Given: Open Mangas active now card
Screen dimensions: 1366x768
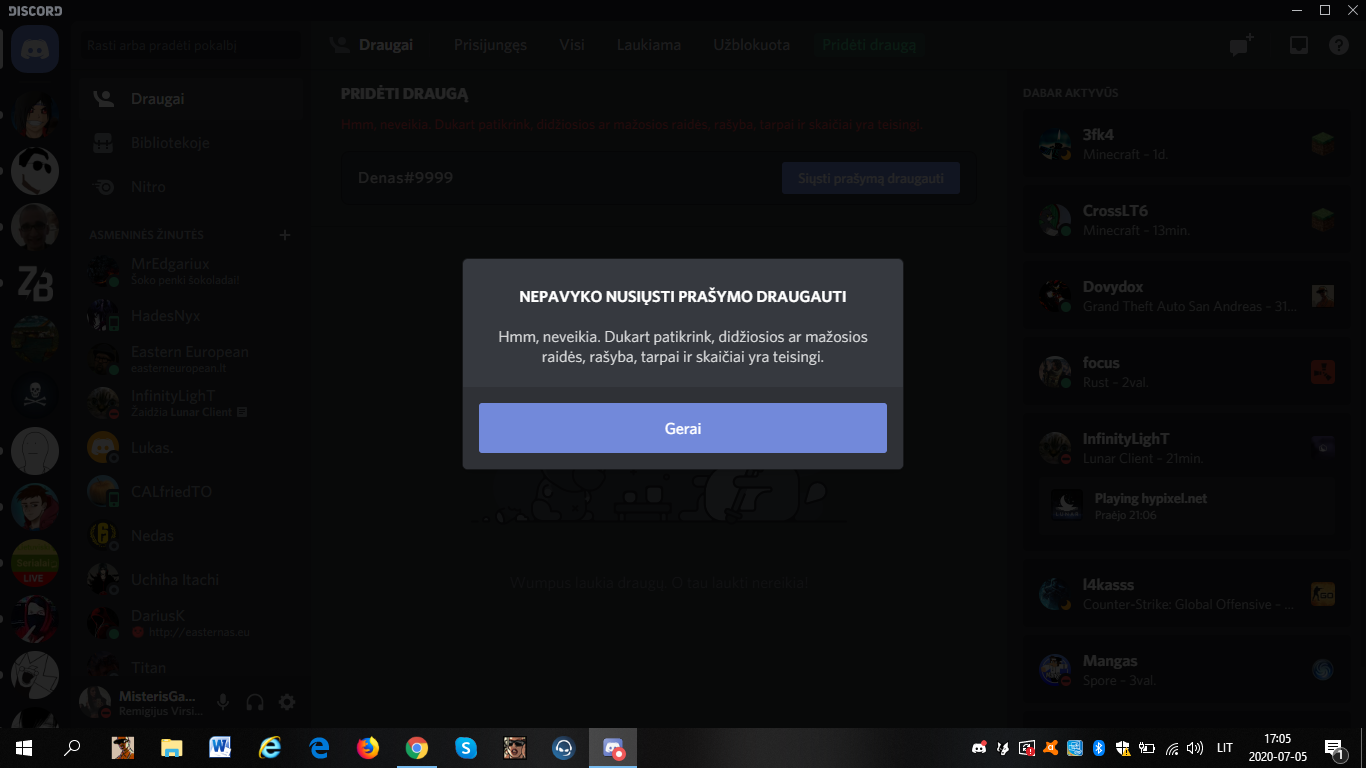Looking at the screenshot, I should pos(1186,671).
